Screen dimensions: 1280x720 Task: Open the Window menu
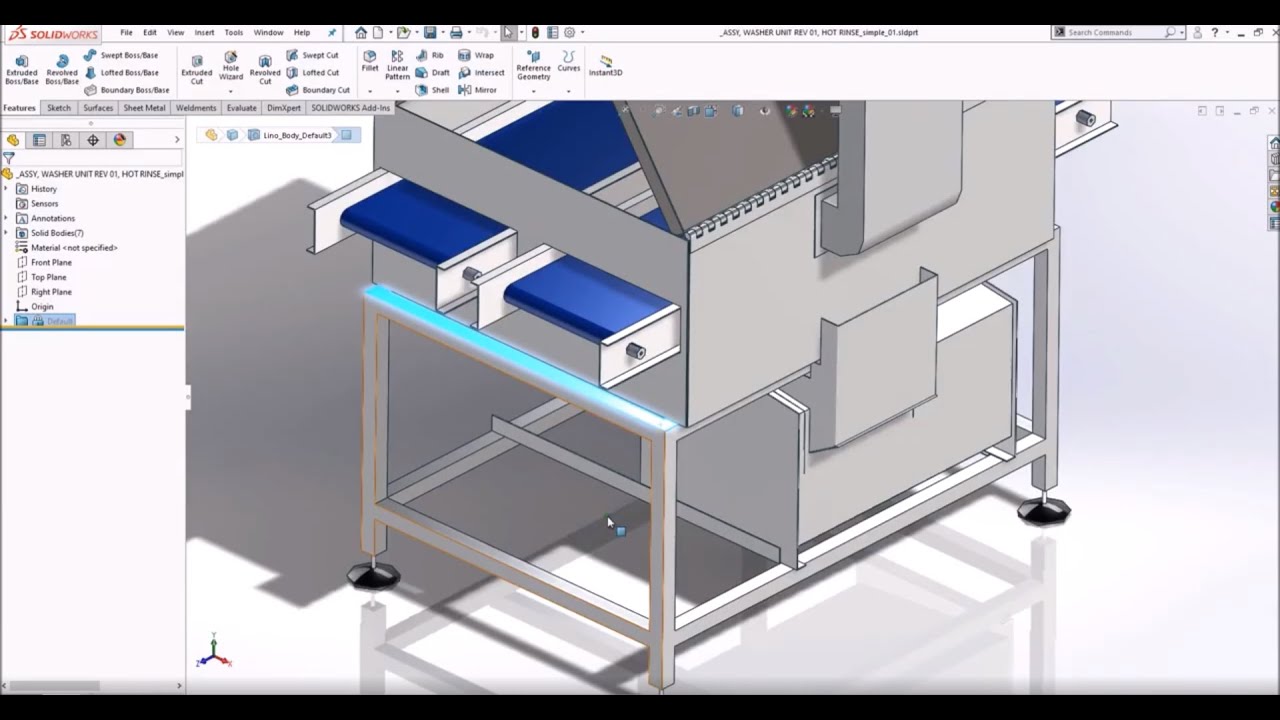click(268, 32)
